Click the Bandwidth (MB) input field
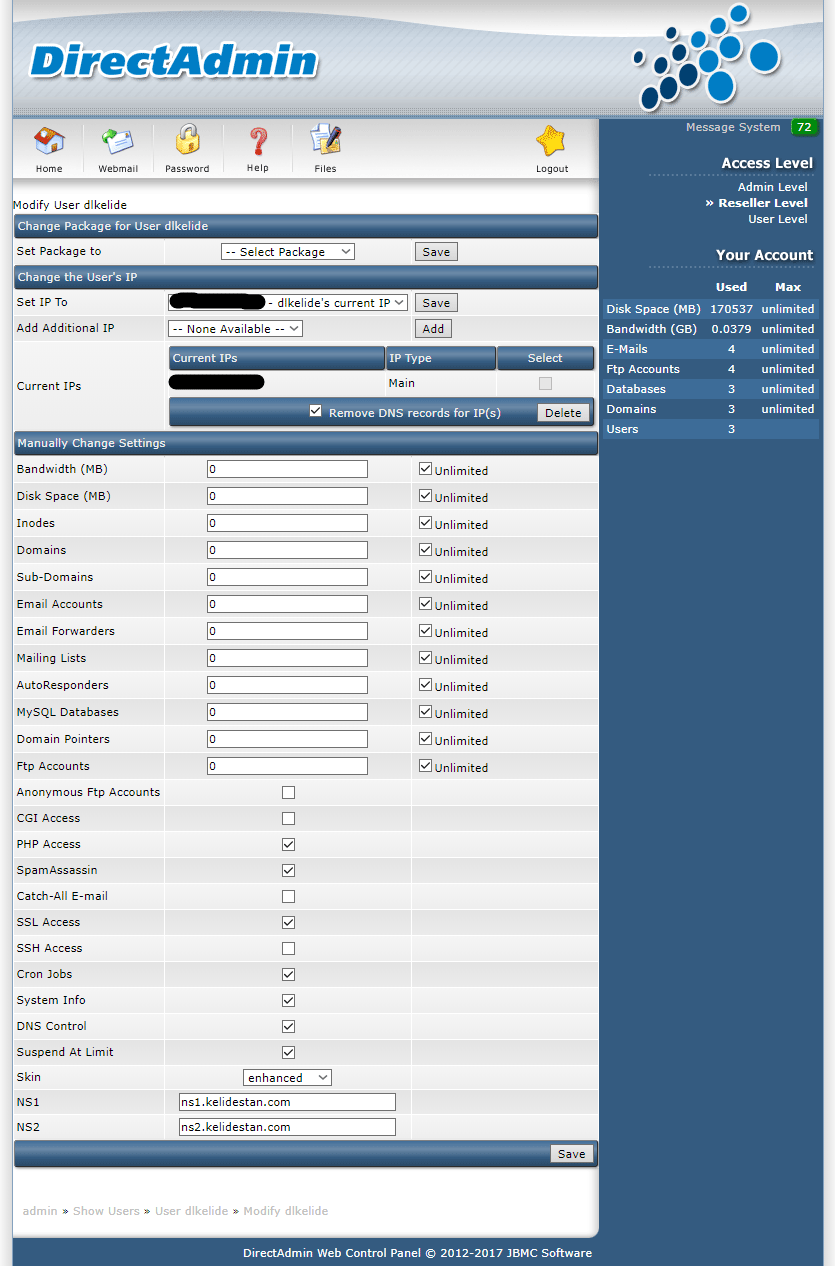Image resolution: width=835 pixels, height=1266 pixels. [287, 469]
